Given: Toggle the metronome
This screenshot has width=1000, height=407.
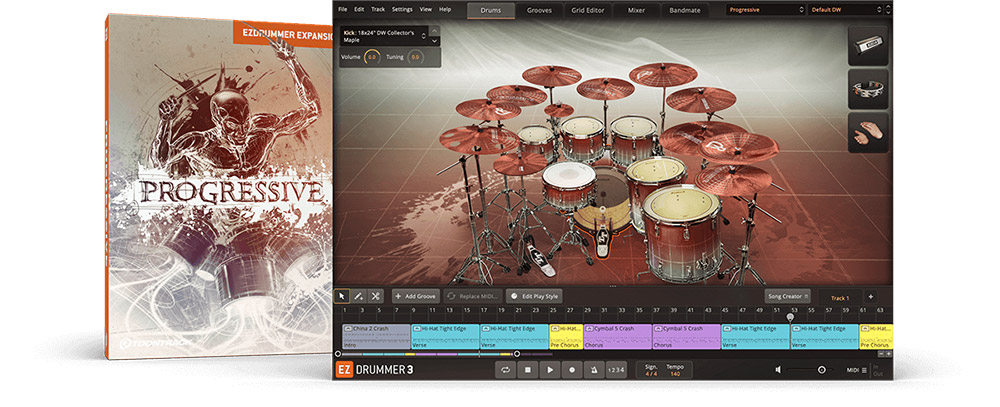Looking at the screenshot, I should tap(594, 370).
